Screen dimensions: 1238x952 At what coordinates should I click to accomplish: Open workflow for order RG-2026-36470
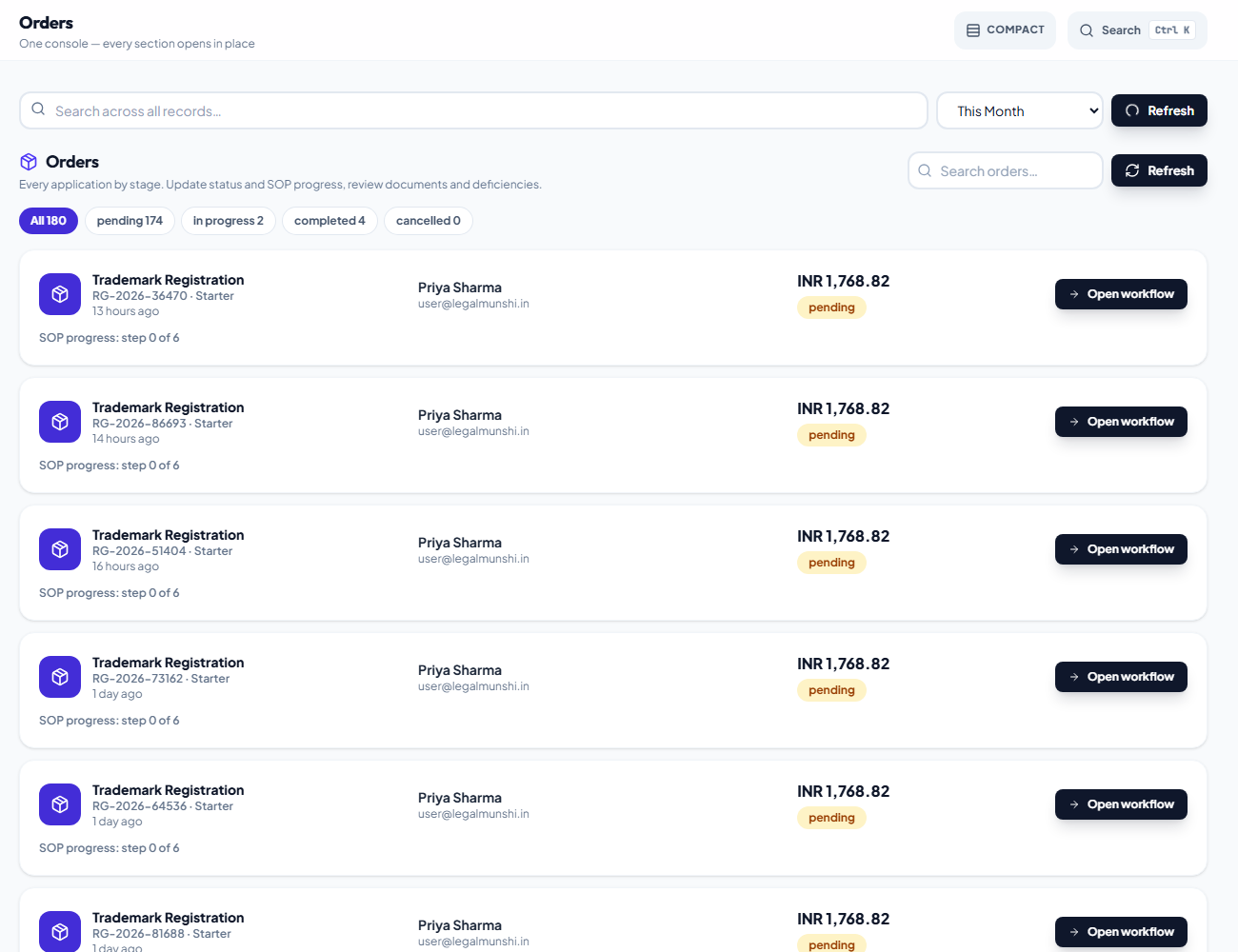pyautogui.click(x=1121, y=294)
